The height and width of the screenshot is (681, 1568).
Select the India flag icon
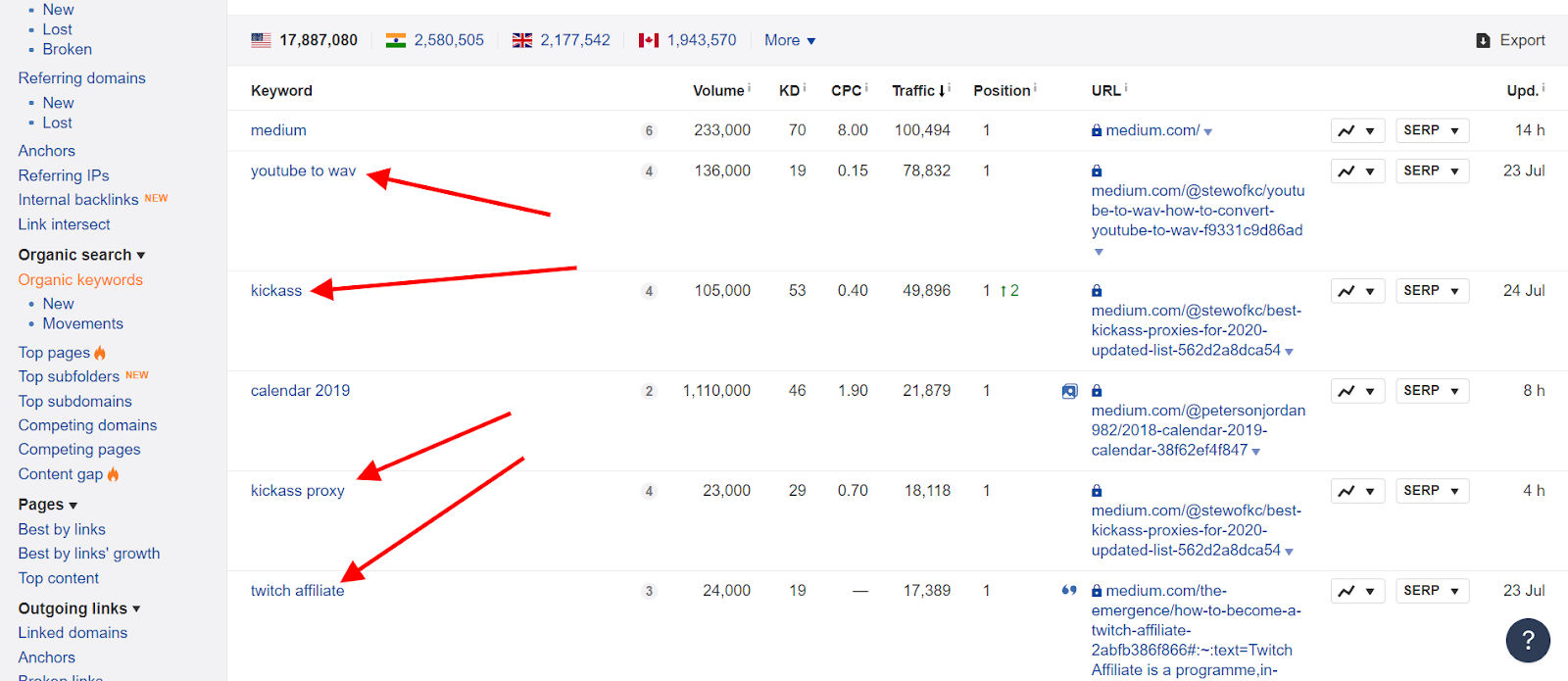[x=396, y=40]
